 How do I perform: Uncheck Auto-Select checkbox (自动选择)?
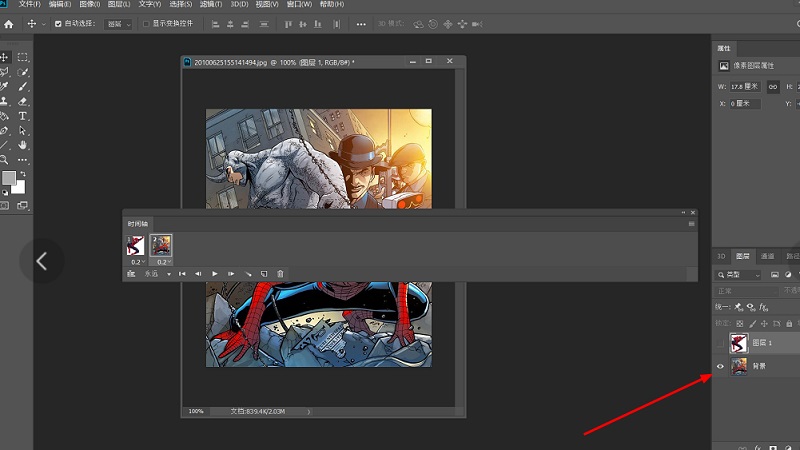coord(58,24)
